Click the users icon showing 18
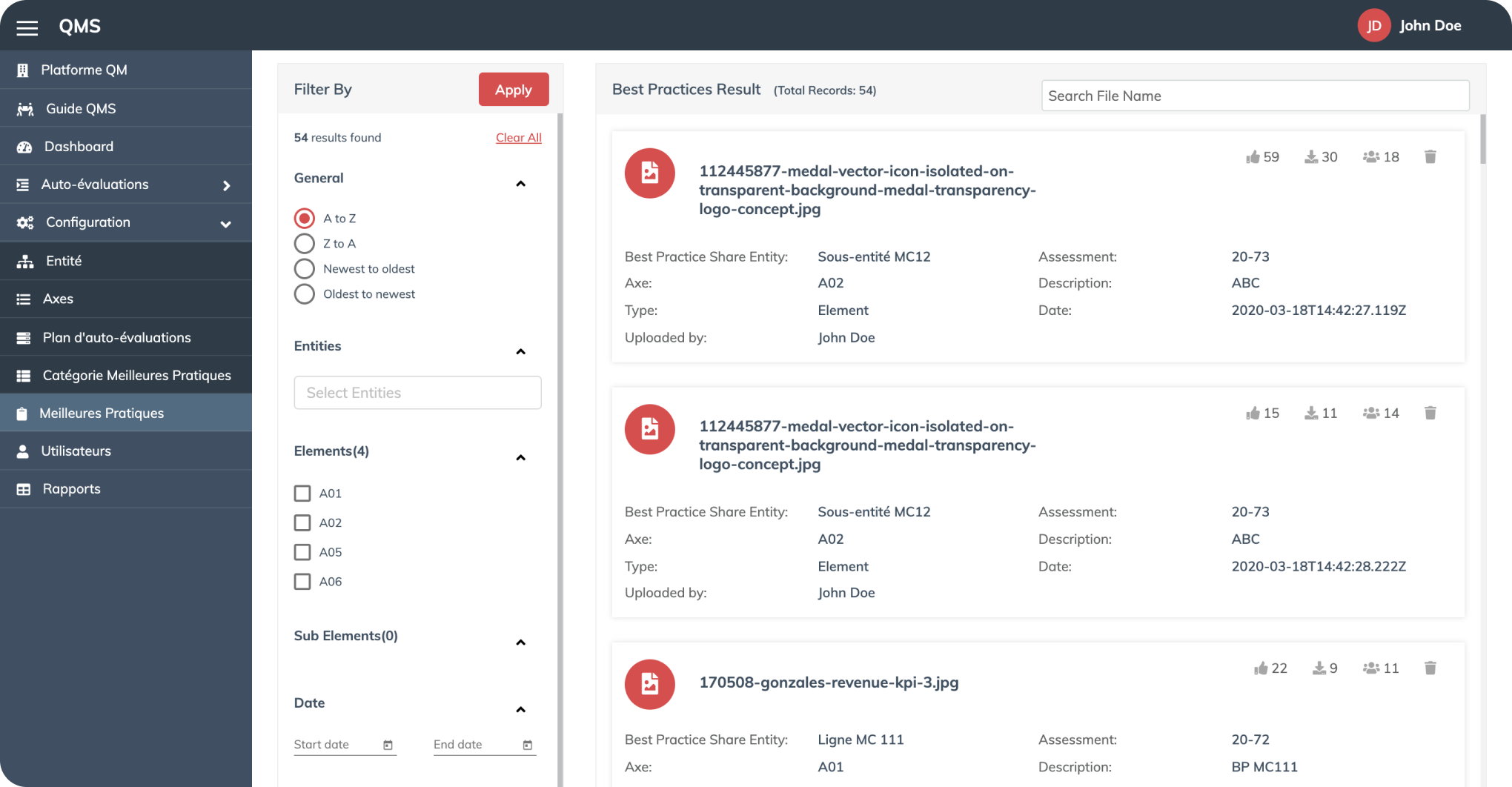 1370,156
